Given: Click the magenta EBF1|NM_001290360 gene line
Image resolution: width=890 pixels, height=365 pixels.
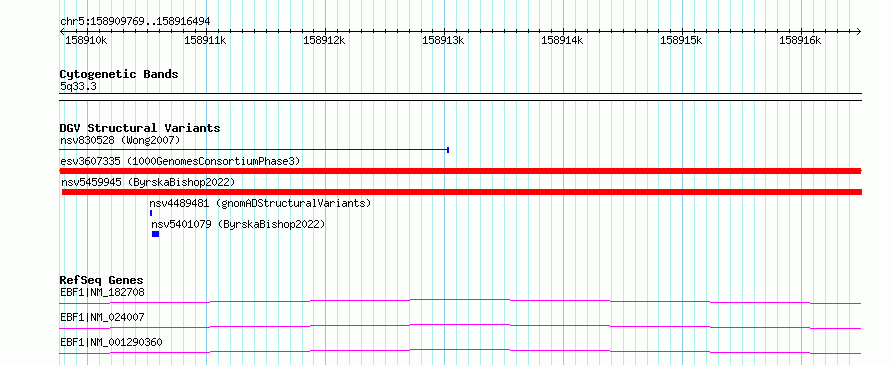Looking at the screenshot, I should pyautogui.click(x=460, y=351).
